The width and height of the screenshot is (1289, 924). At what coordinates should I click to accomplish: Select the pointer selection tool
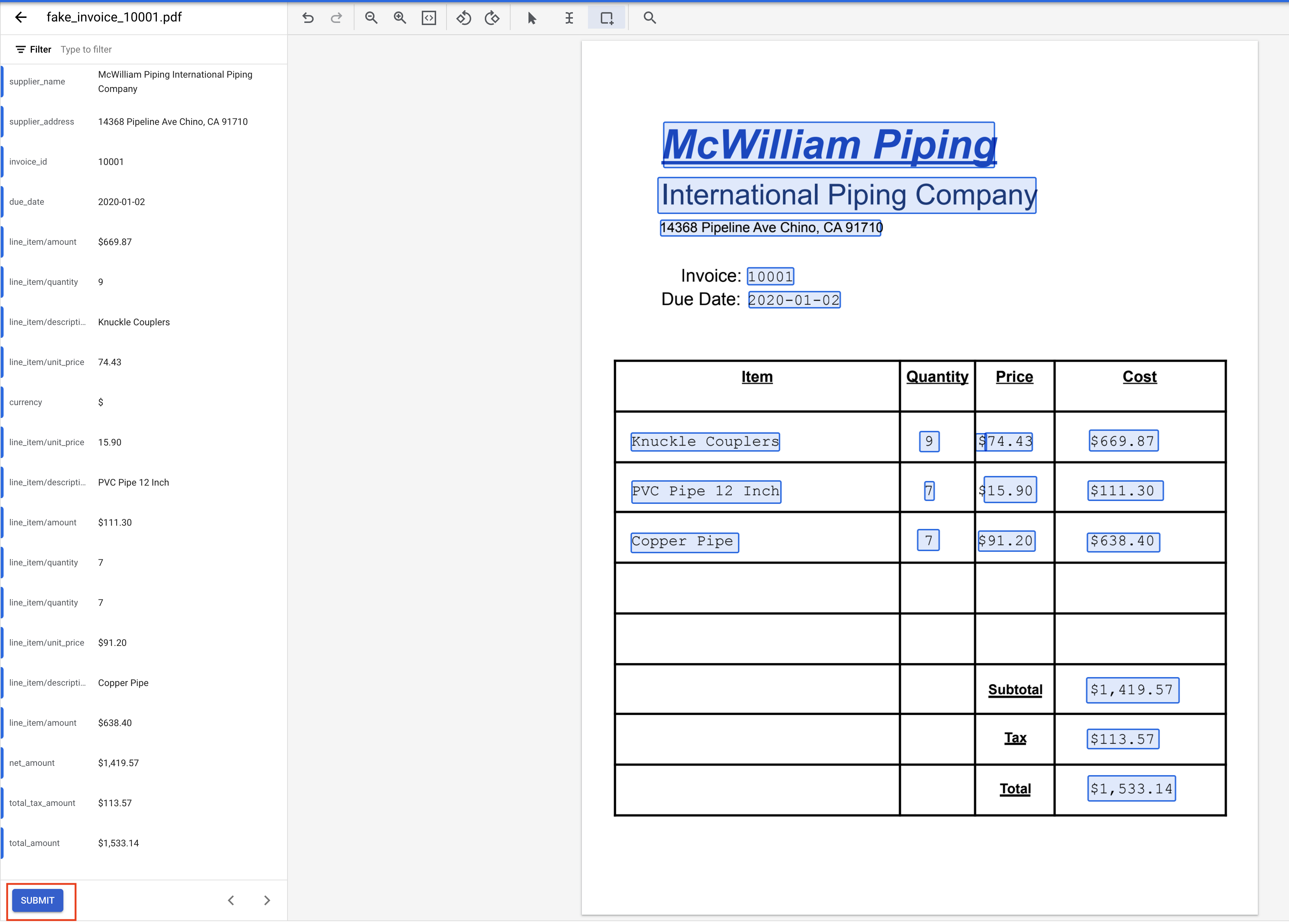click(x=531, y=18)
